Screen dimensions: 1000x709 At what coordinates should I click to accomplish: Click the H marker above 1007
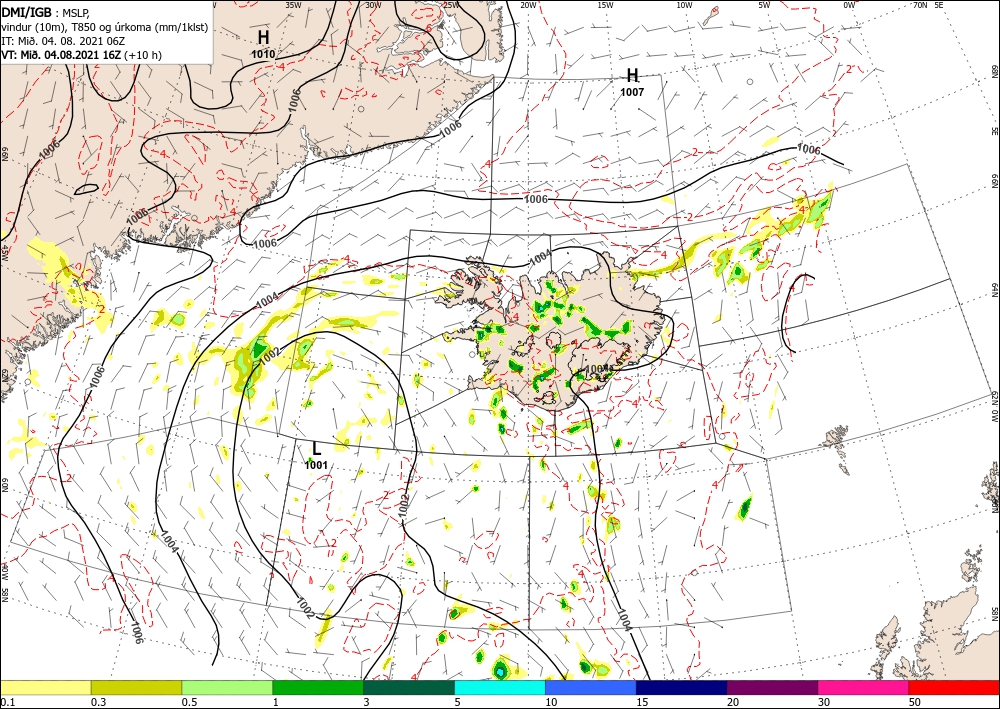[x=632, y=75]
